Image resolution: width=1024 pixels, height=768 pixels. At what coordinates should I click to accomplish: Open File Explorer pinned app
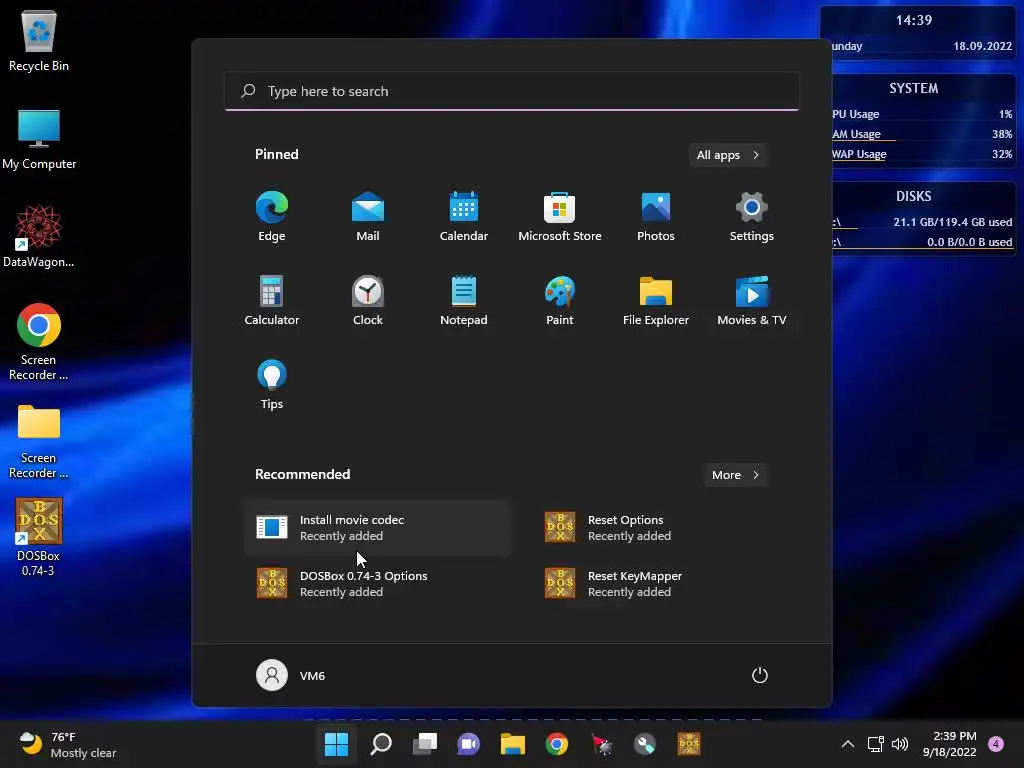point(656,300)
